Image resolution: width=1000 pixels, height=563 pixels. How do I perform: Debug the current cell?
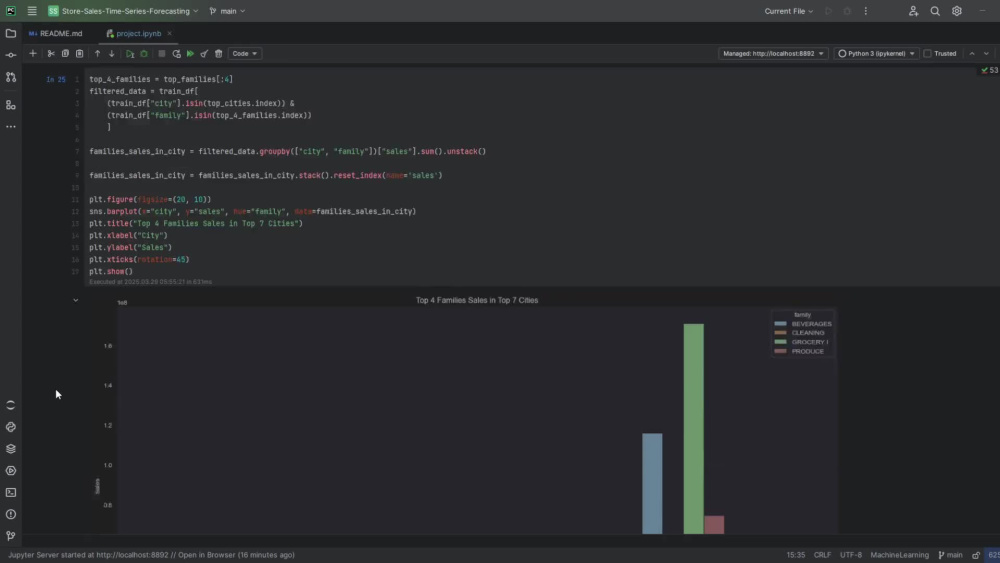(144, 54)
